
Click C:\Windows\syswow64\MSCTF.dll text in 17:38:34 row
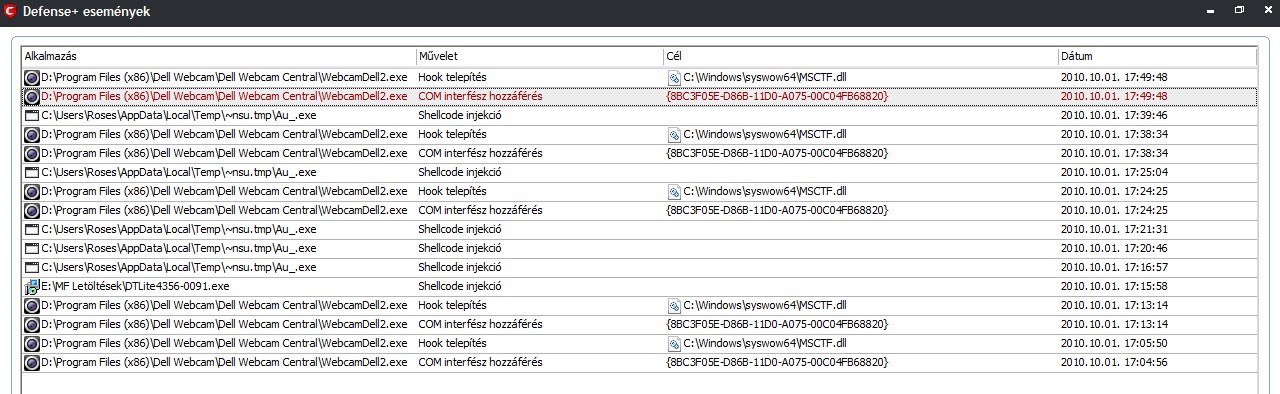(x=765, y=134)
